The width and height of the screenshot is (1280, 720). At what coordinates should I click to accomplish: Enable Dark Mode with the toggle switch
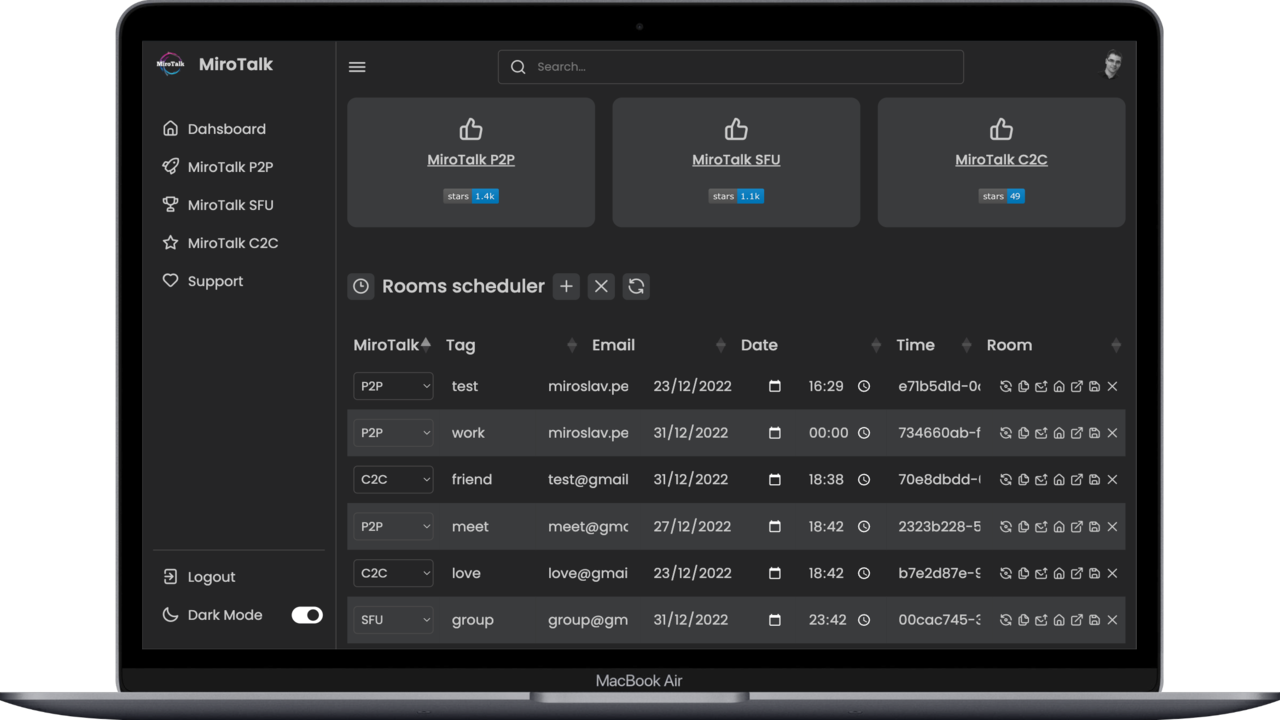click(307, 615)
